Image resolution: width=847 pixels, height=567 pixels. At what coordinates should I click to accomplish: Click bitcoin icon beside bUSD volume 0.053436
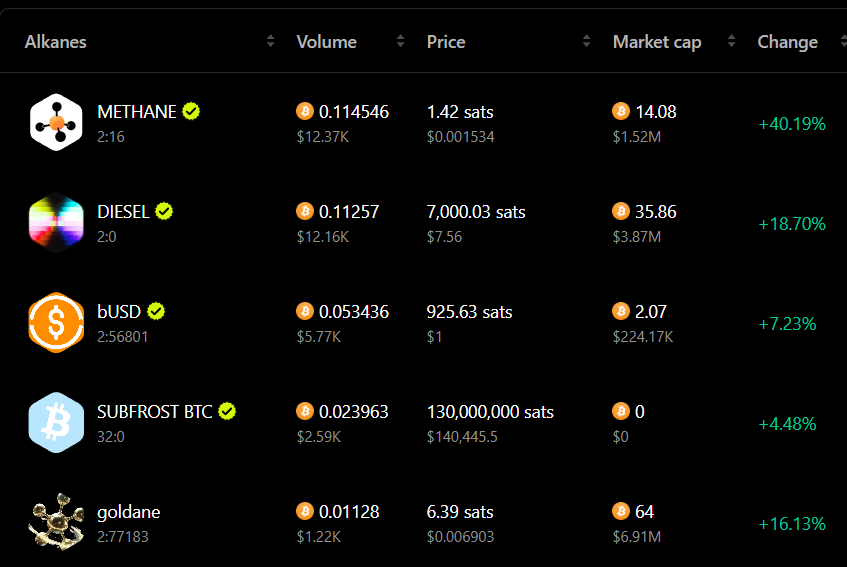pos(305,311)
